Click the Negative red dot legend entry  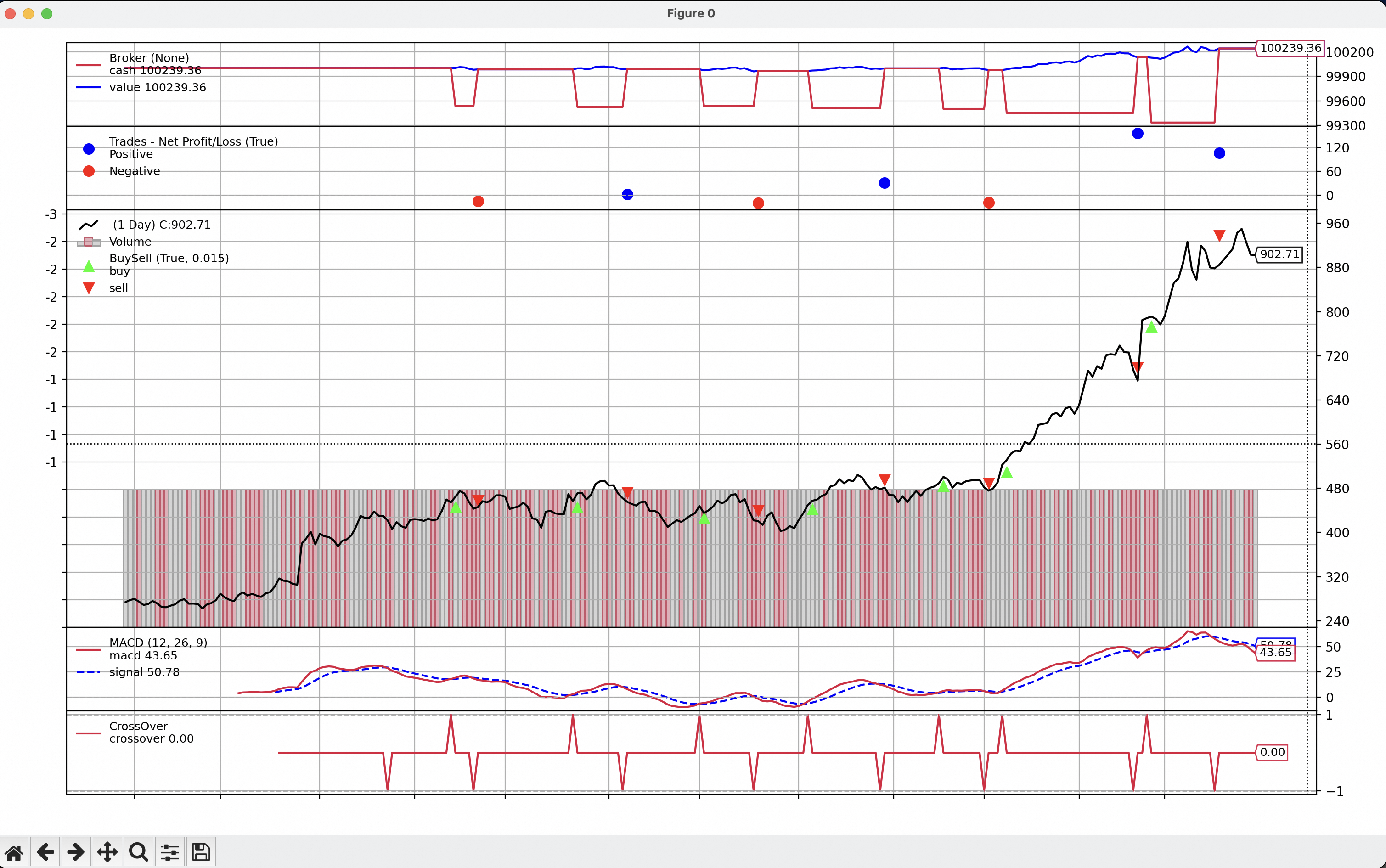coord(89,171)
